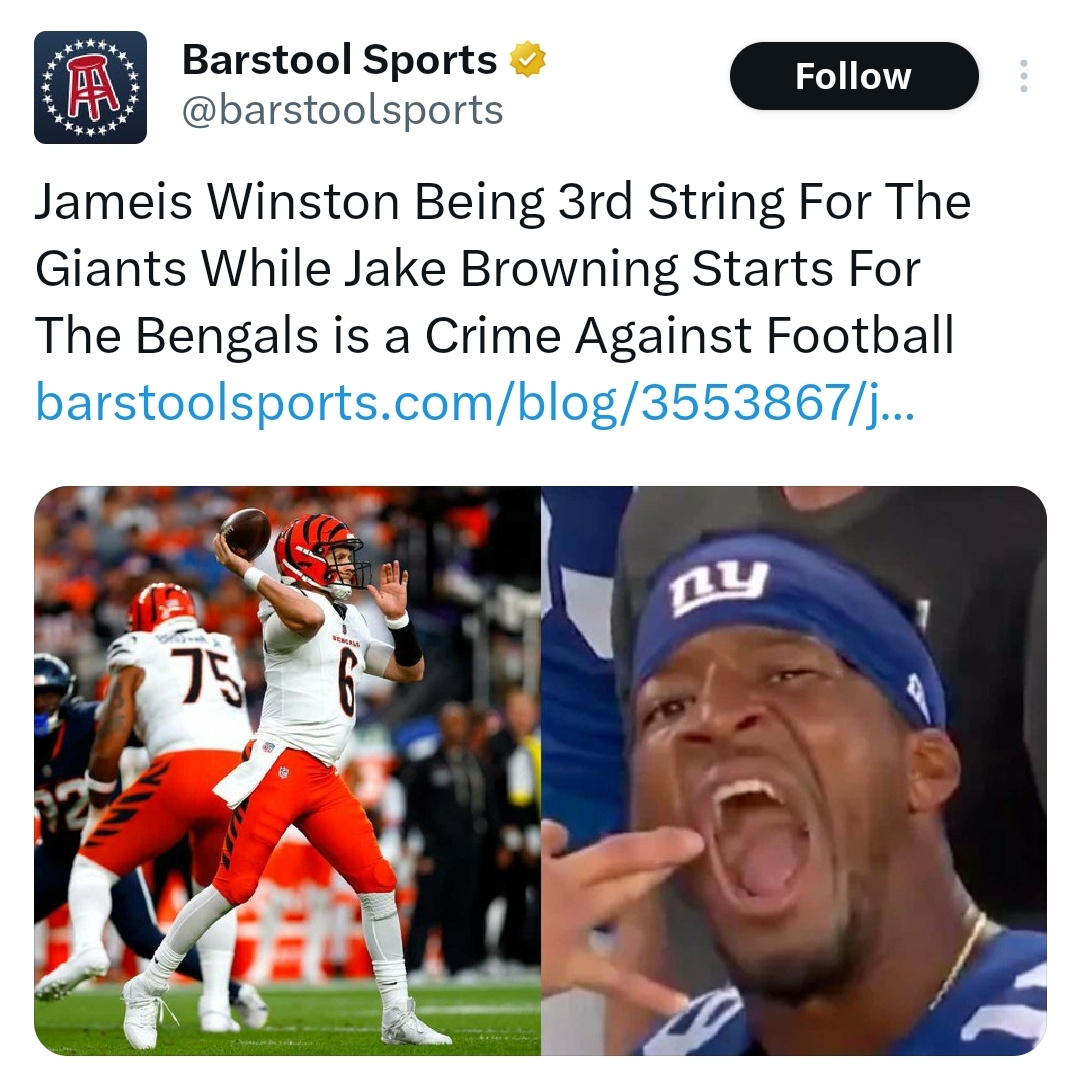View the Bengals quarterback photo
The image size is (1067, 1078).
coord(287,770)
